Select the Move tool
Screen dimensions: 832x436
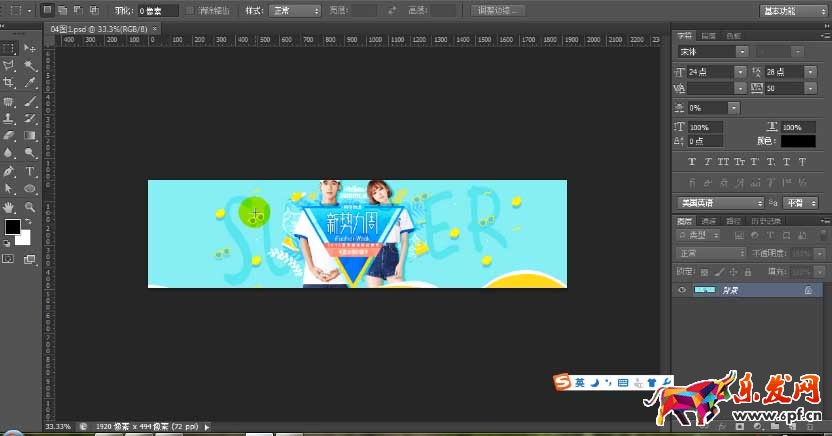coord(30,48)
